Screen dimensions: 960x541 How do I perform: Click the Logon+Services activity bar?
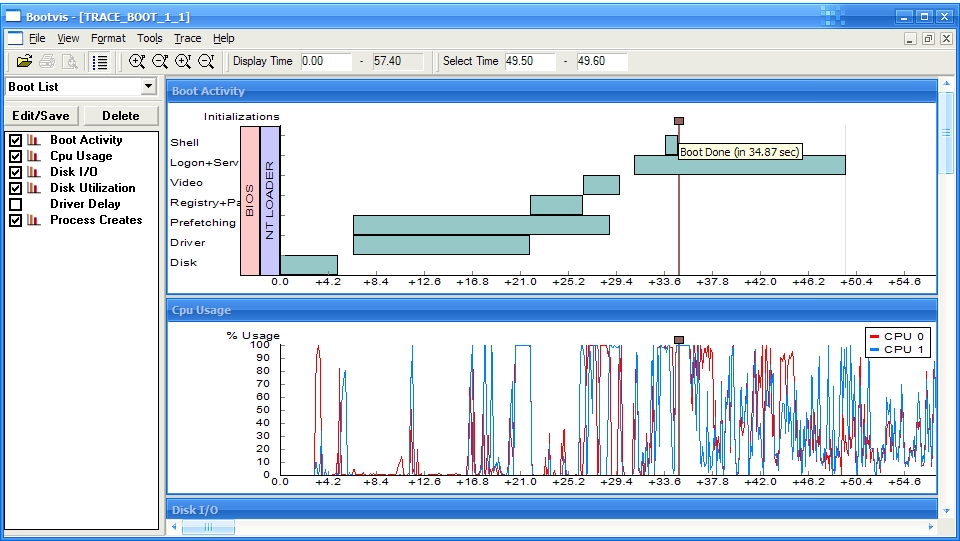pos(740,165)
